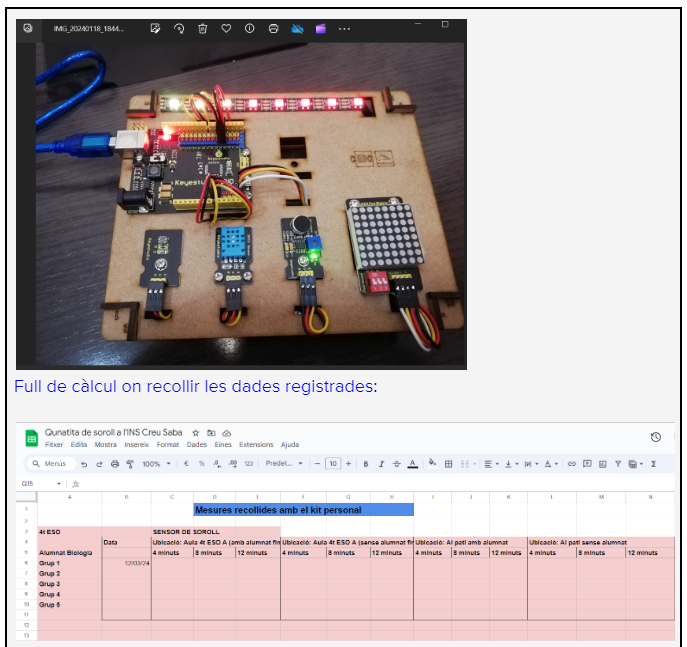
Task: Open the 100% zoom dropdown
Action: point(155,464)
